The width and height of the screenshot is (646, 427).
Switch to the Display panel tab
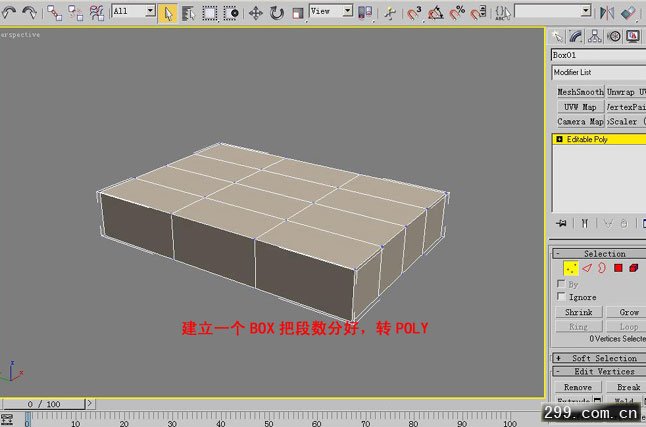point(633,37)
